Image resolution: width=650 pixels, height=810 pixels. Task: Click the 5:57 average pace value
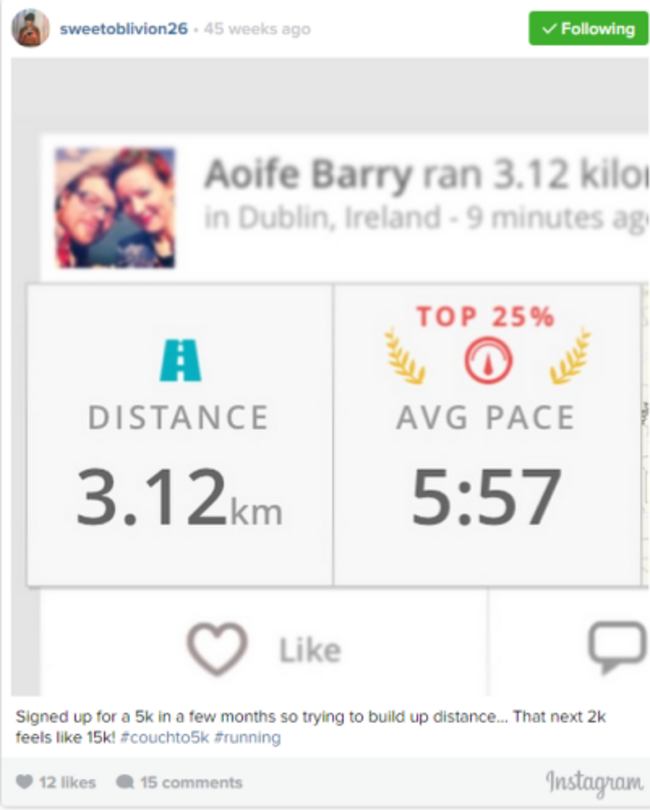(487, 498)
